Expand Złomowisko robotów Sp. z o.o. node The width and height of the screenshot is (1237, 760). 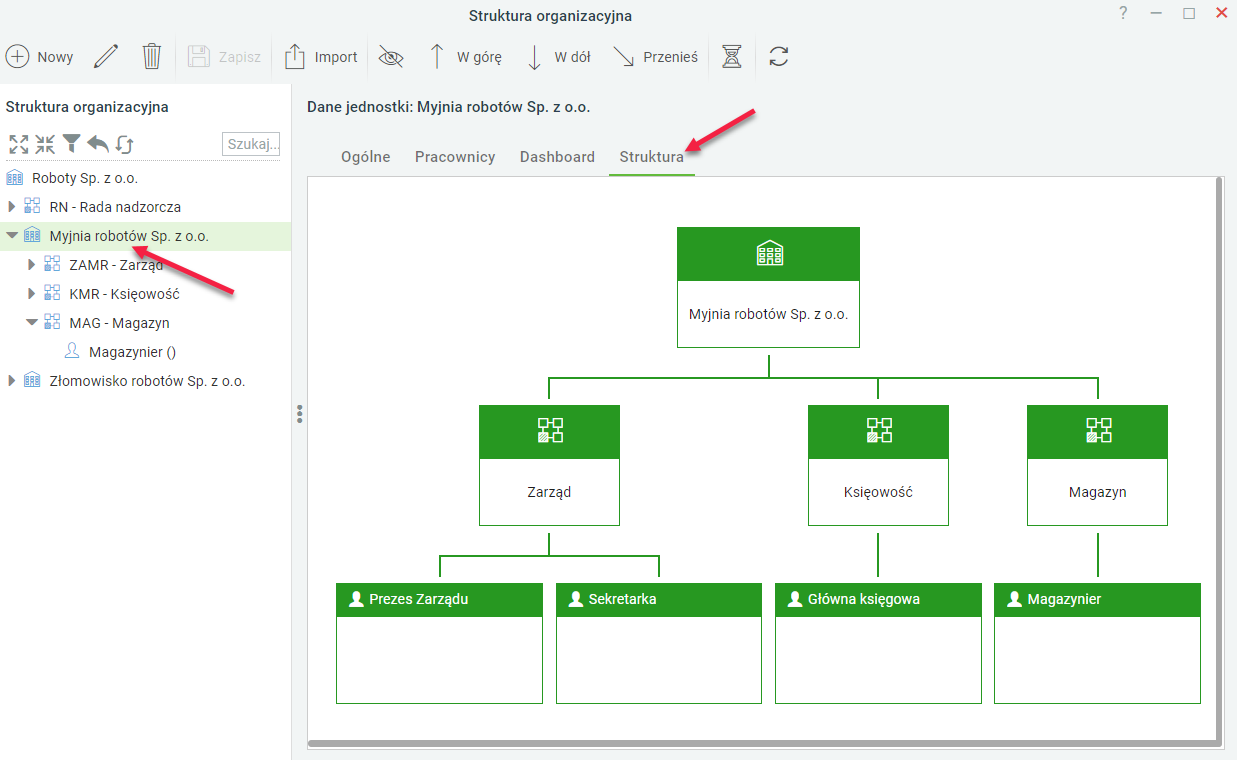[12, 381]
